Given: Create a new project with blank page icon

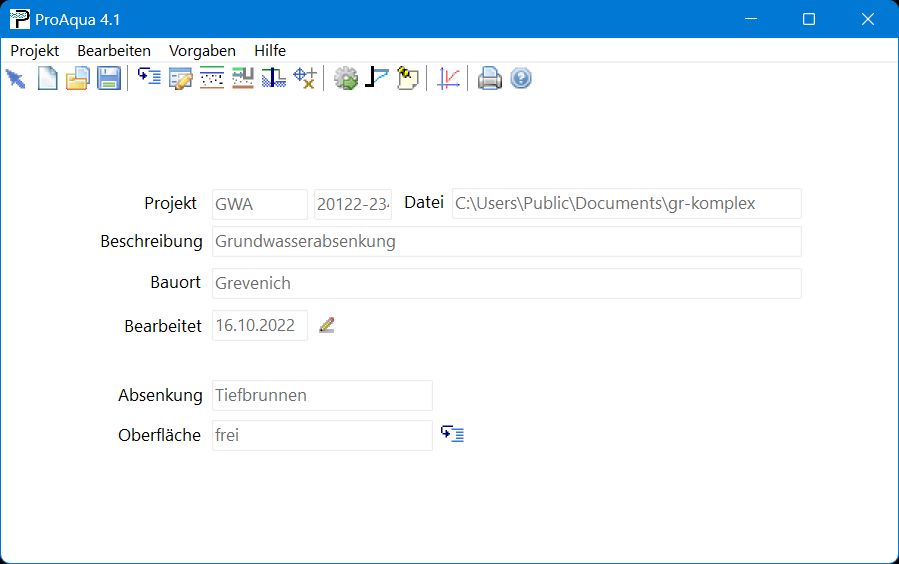Looking at the screenshot, I should pyautogui.click(x=47, y=79).
